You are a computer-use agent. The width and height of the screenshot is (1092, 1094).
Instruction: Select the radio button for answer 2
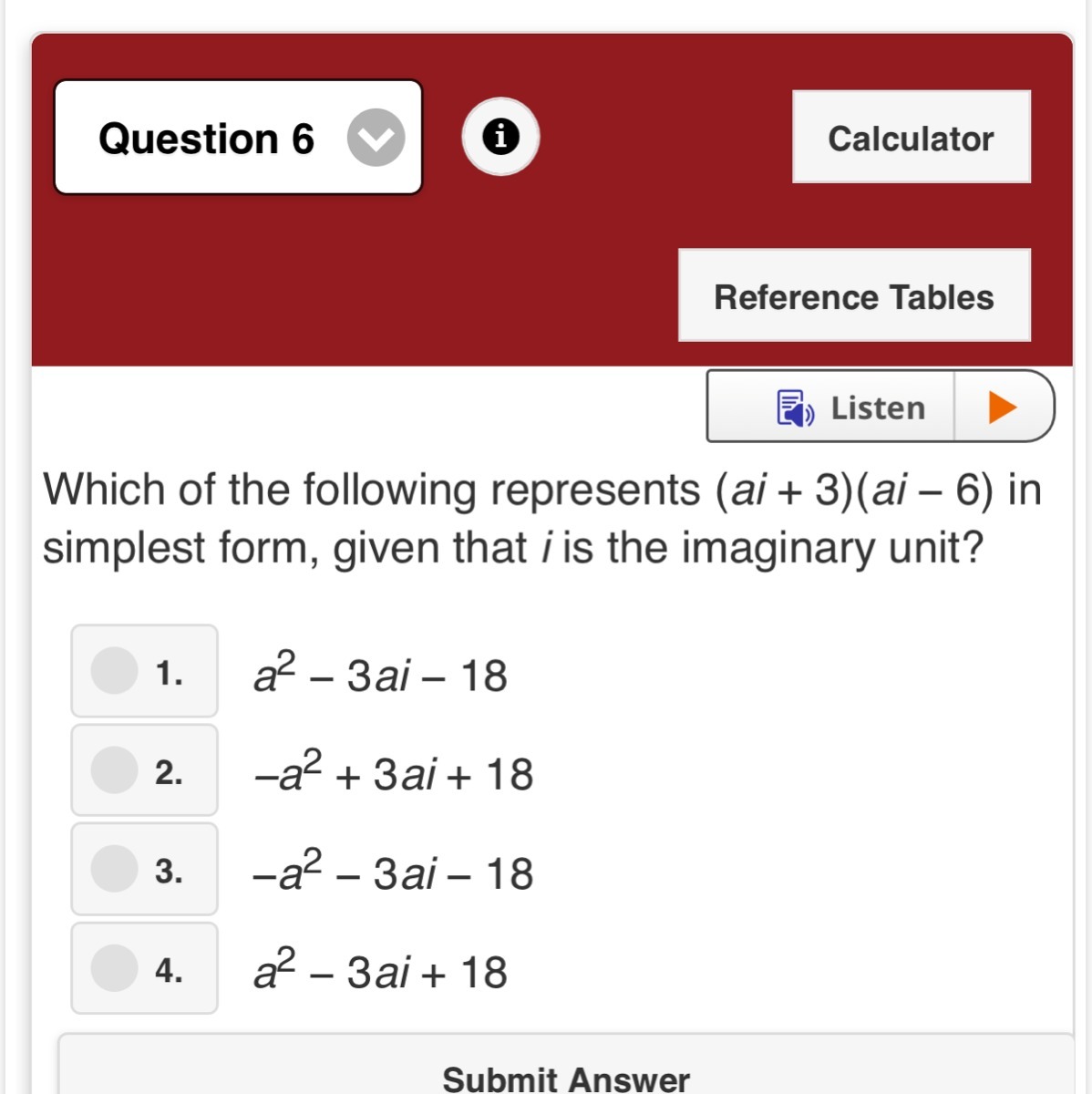115,769
